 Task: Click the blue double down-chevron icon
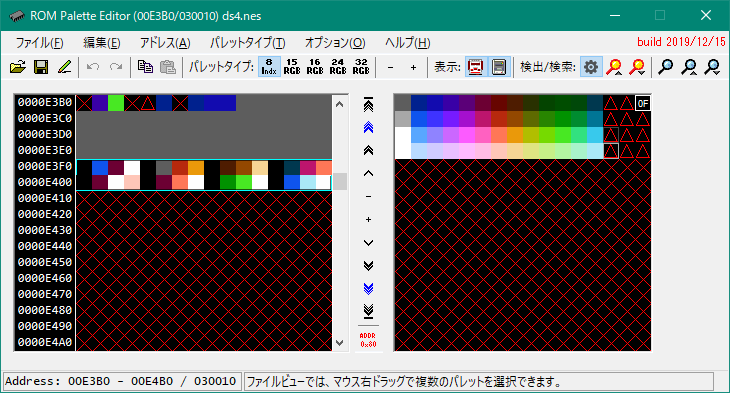[x=368, y=288]
